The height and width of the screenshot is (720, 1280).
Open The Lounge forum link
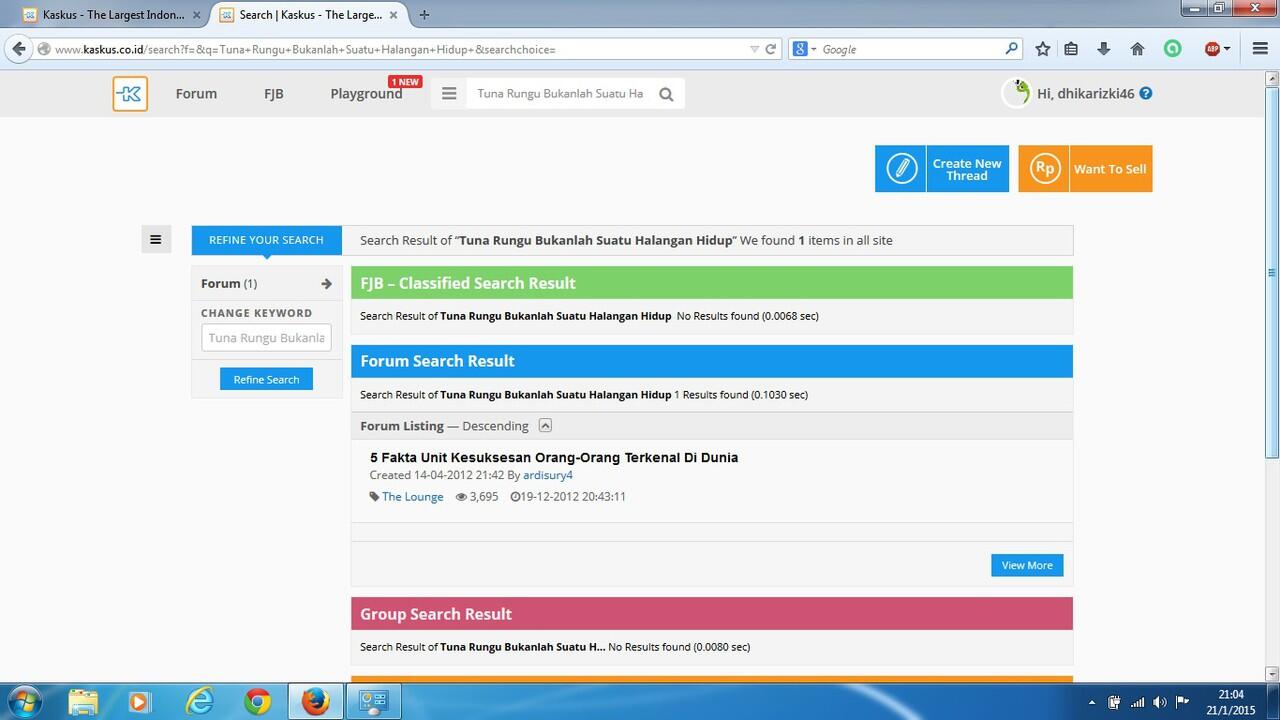(412, 496)
